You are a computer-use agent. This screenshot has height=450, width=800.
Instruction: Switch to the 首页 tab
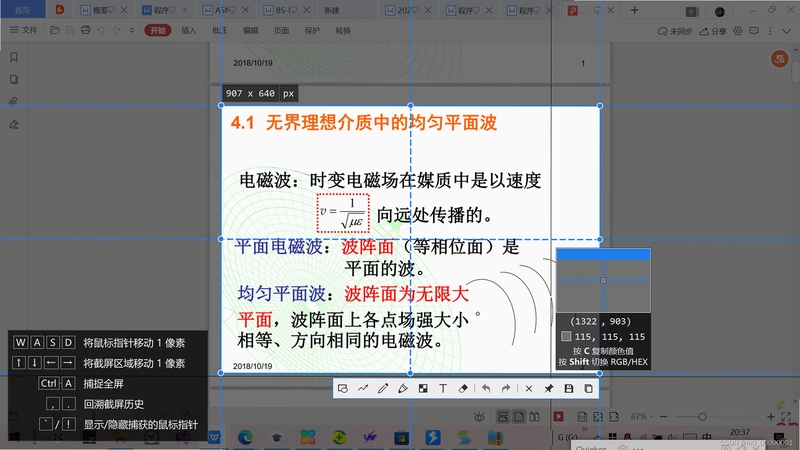point(22,10)
